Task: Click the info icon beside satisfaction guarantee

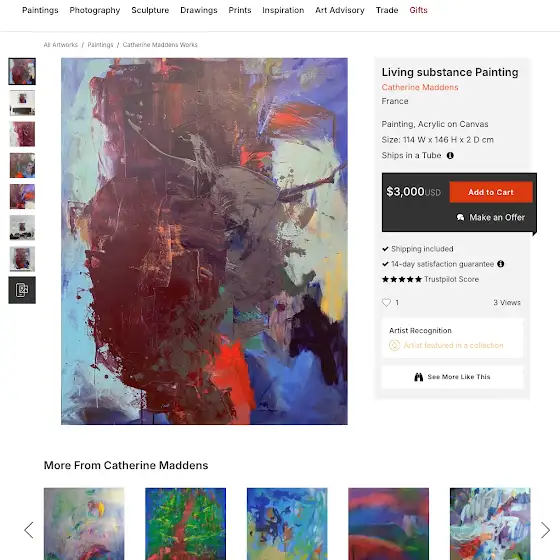Action: pos(501,264)
